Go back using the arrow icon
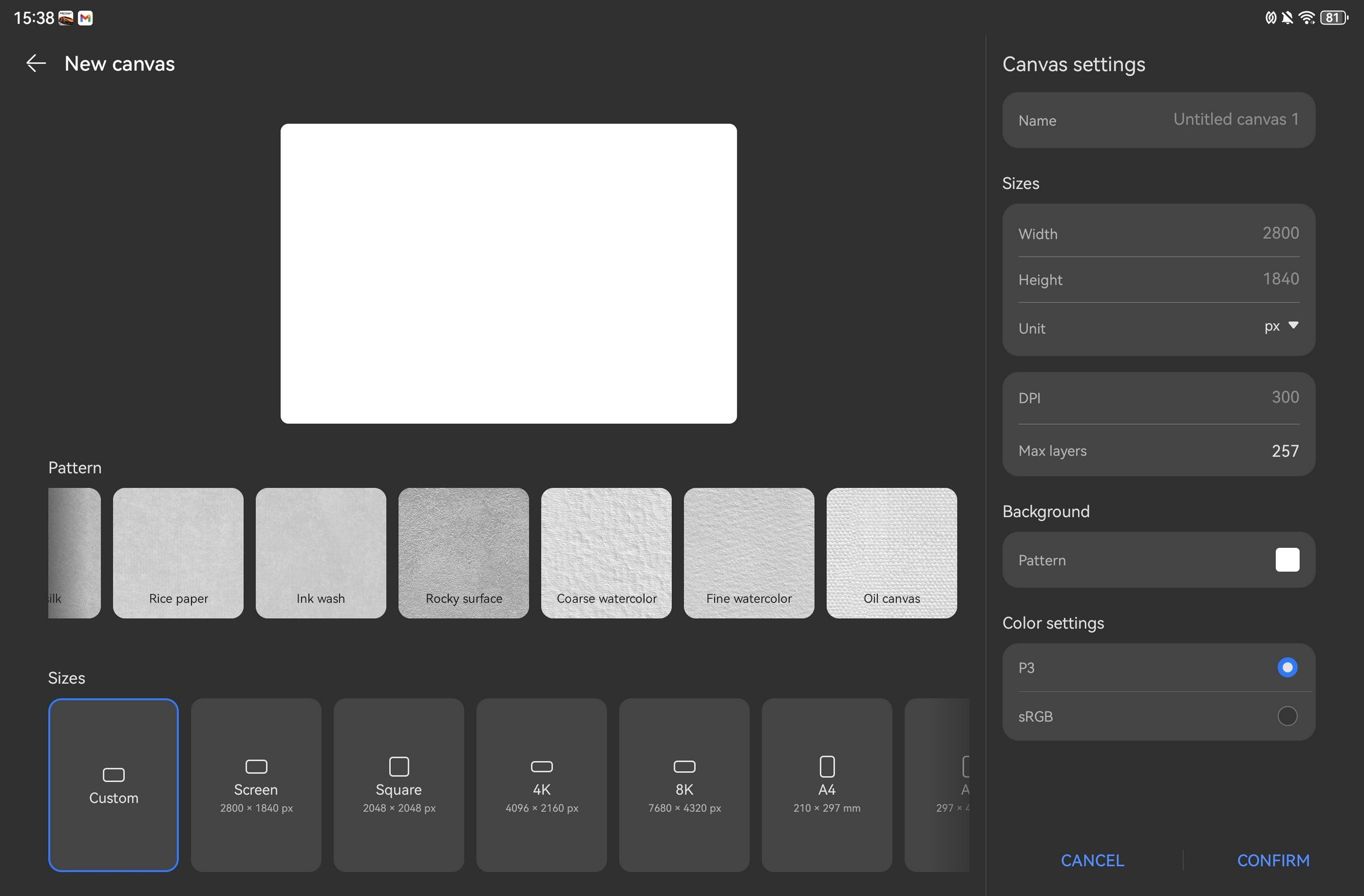1364x896 pixels. 36,64
